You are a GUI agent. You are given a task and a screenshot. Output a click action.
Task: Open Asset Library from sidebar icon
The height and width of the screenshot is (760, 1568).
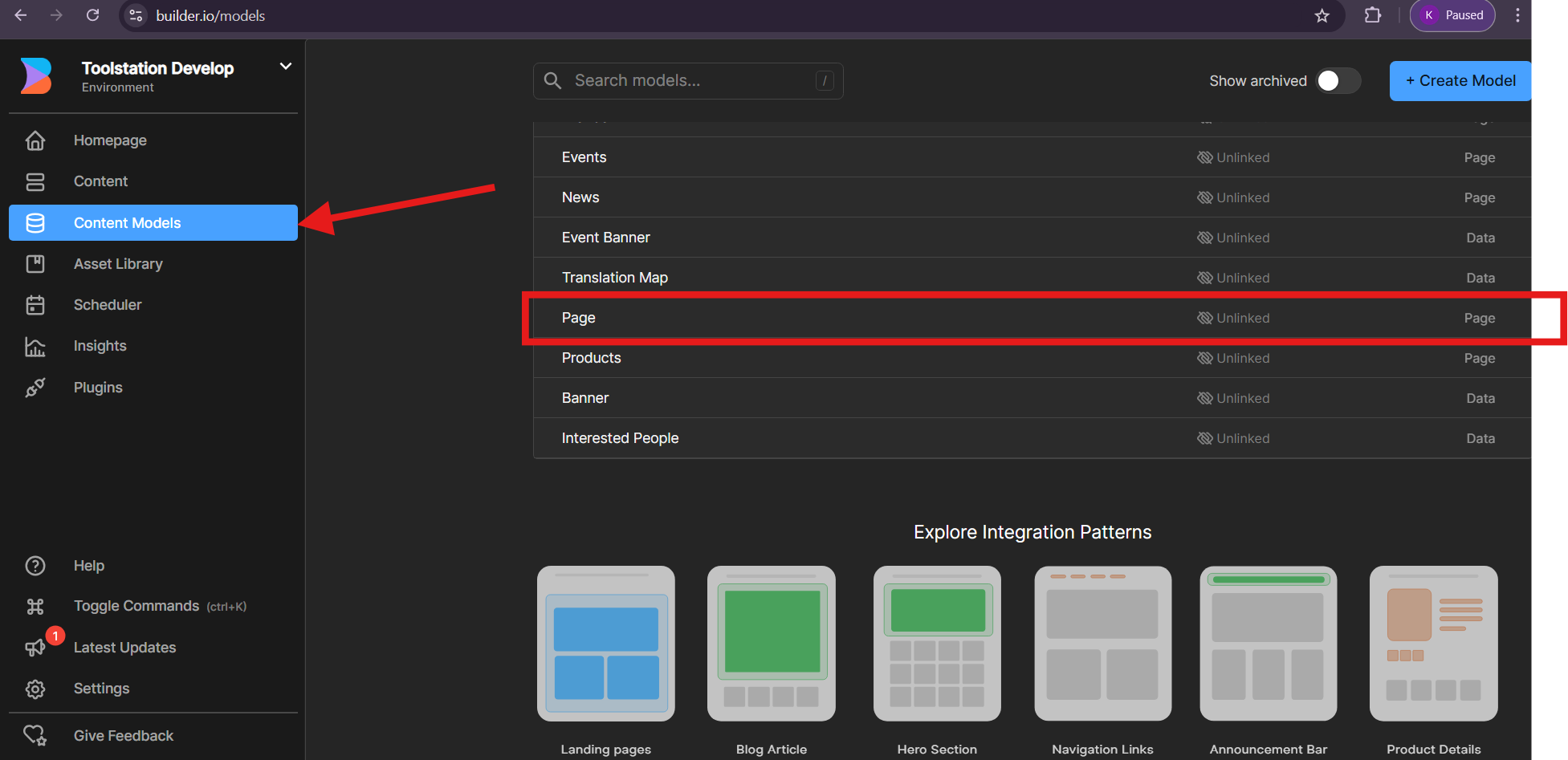[x=35, y=264]
